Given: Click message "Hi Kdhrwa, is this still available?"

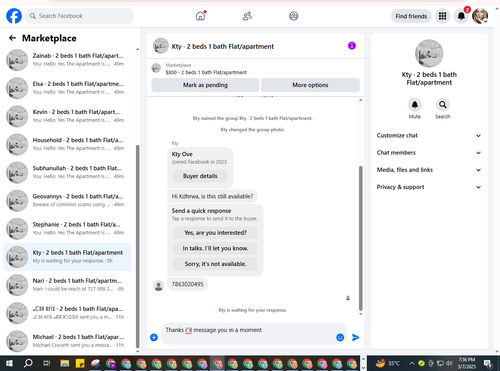Looking at the screenshot, I should (x=212, y=196).
